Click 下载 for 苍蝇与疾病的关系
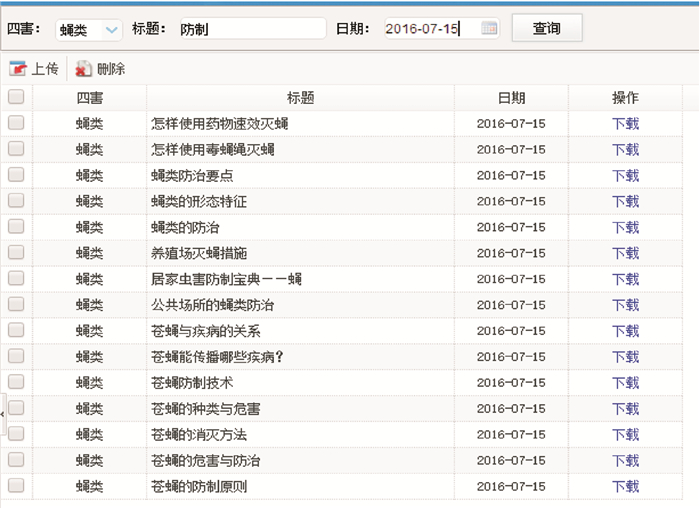This screenshot has width=700, height=508. [625, 331]
